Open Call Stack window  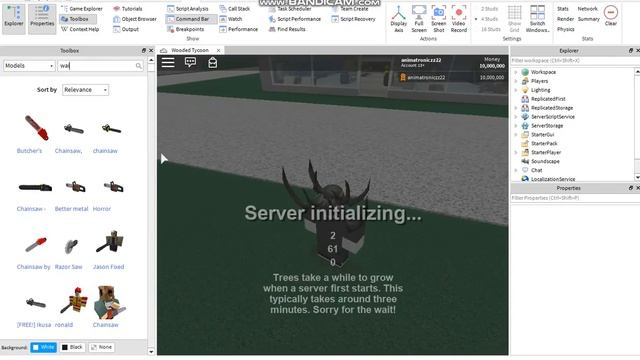click(x=235, y=9)
